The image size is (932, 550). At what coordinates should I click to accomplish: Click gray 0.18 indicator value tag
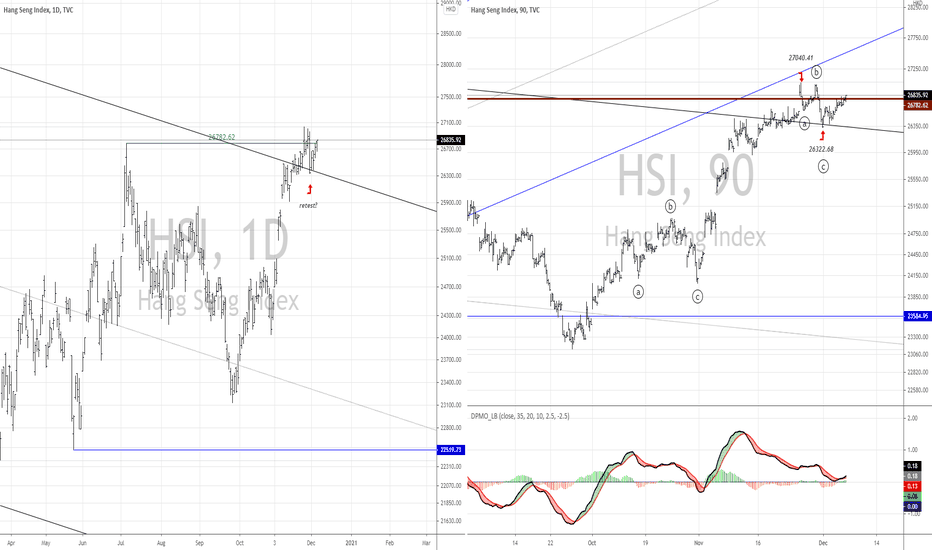[912, 476]
